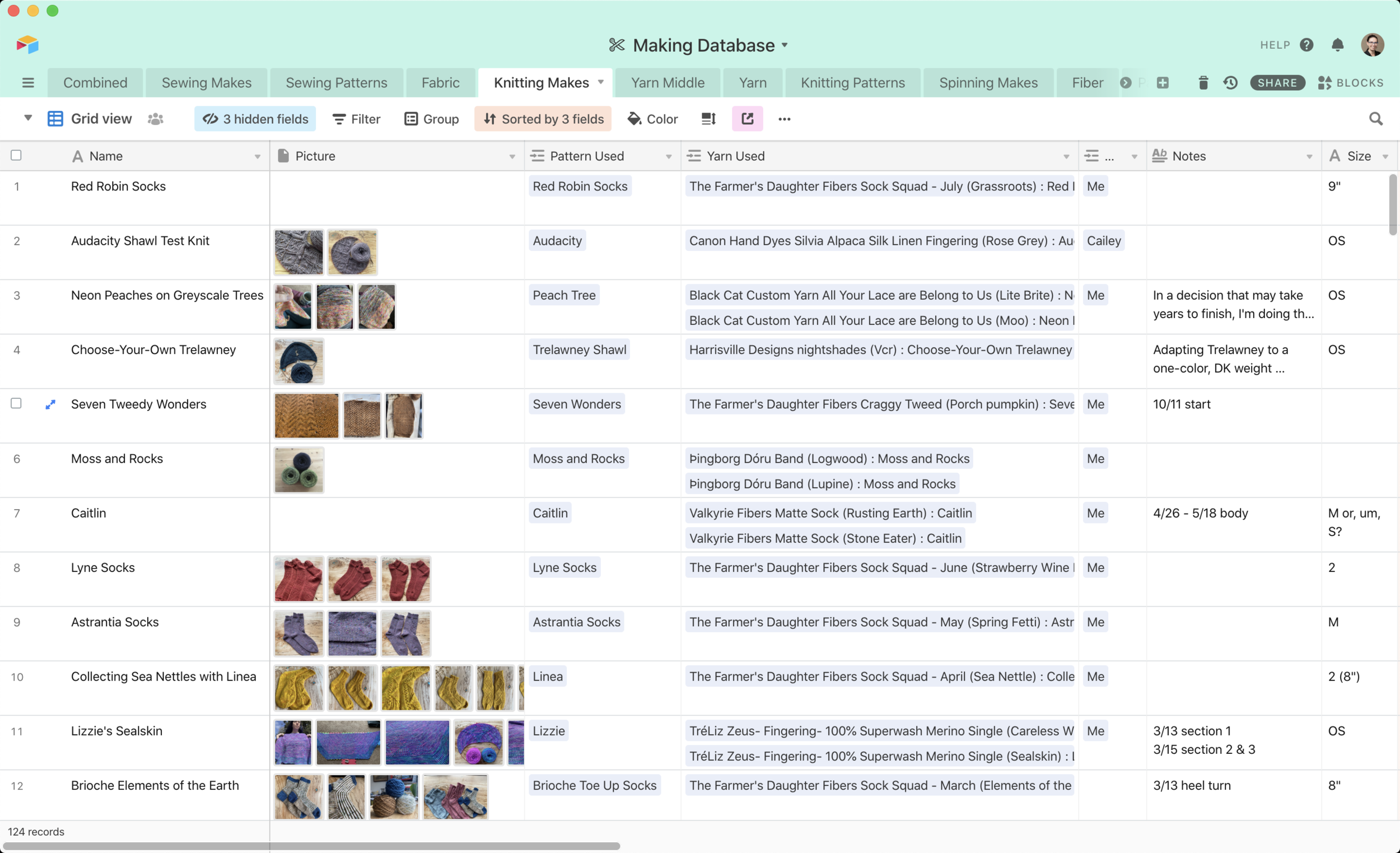Switch to the Fiber tab
Viewport: 1400px width, 853px height.
(1088, 83)
